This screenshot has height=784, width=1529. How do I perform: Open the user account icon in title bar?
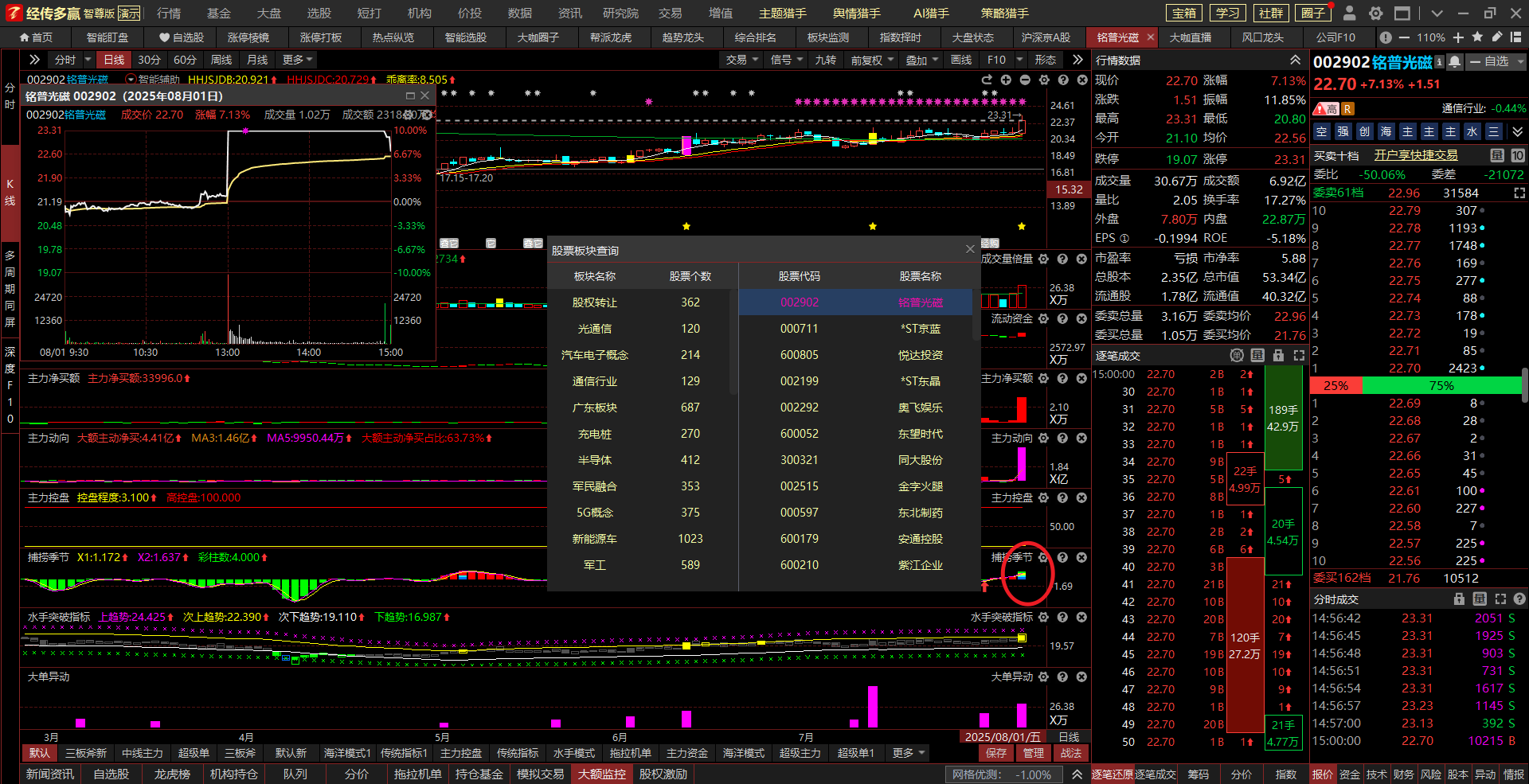(x=1349, y=13)
